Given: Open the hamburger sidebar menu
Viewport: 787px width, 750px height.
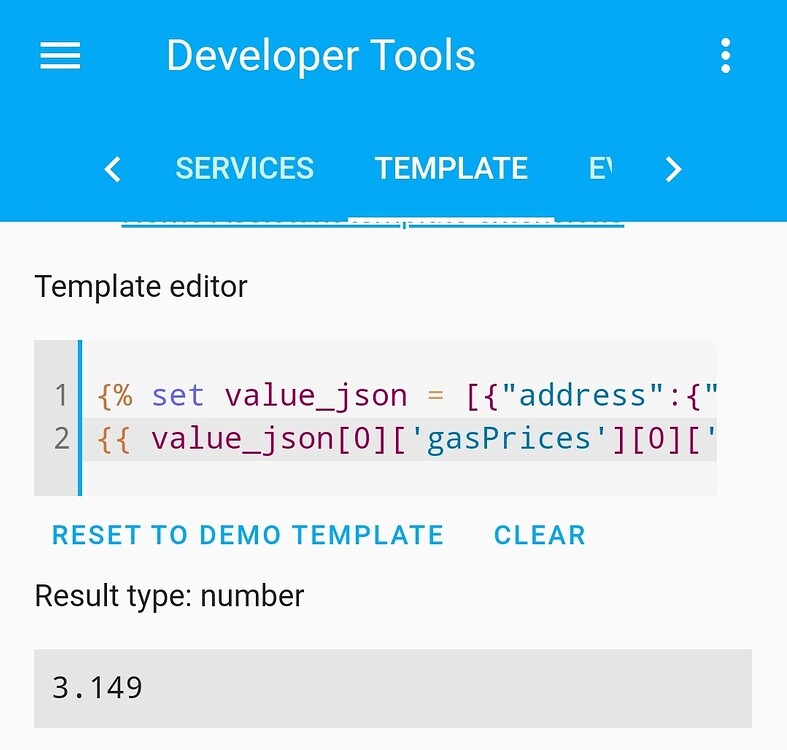Looking at the screenshot, I should 60,56.
